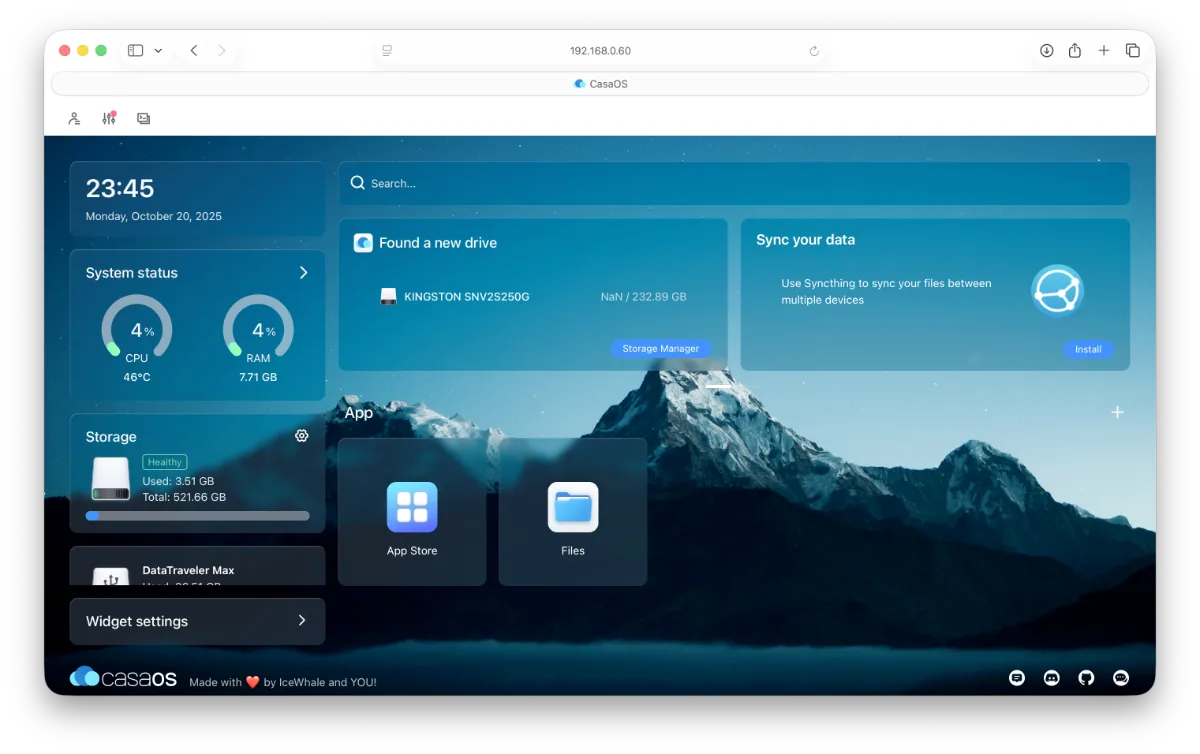The width and height of the screenshot is (1200, 754).
Task: Click the Syncthing logo icon
Action: coord(1057,291)
